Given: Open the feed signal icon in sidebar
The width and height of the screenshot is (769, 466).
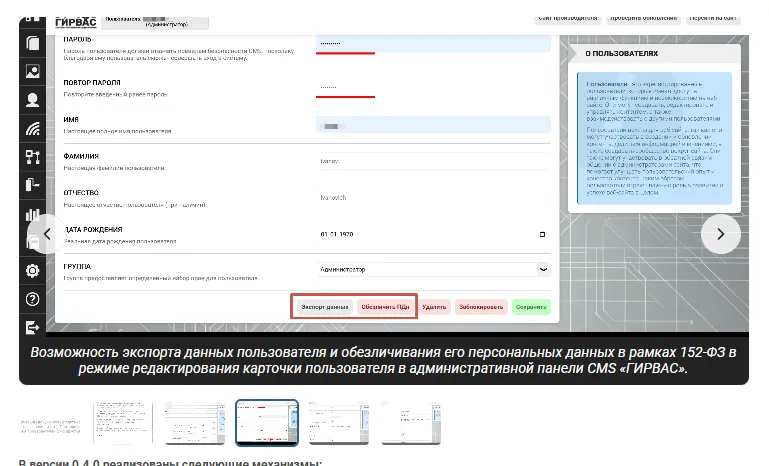Looking at the screenshot, I should tap(32, 129).
